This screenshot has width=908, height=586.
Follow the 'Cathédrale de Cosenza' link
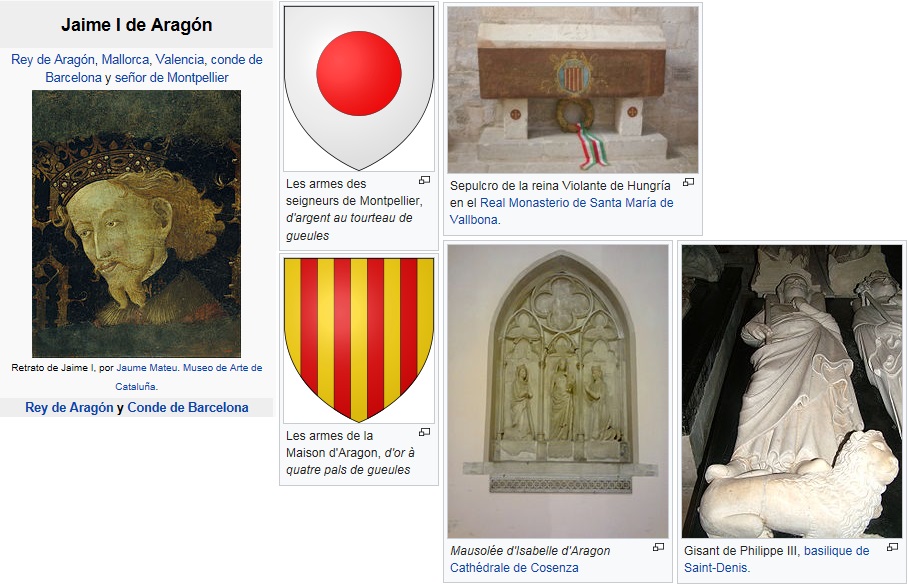(514, 568)
